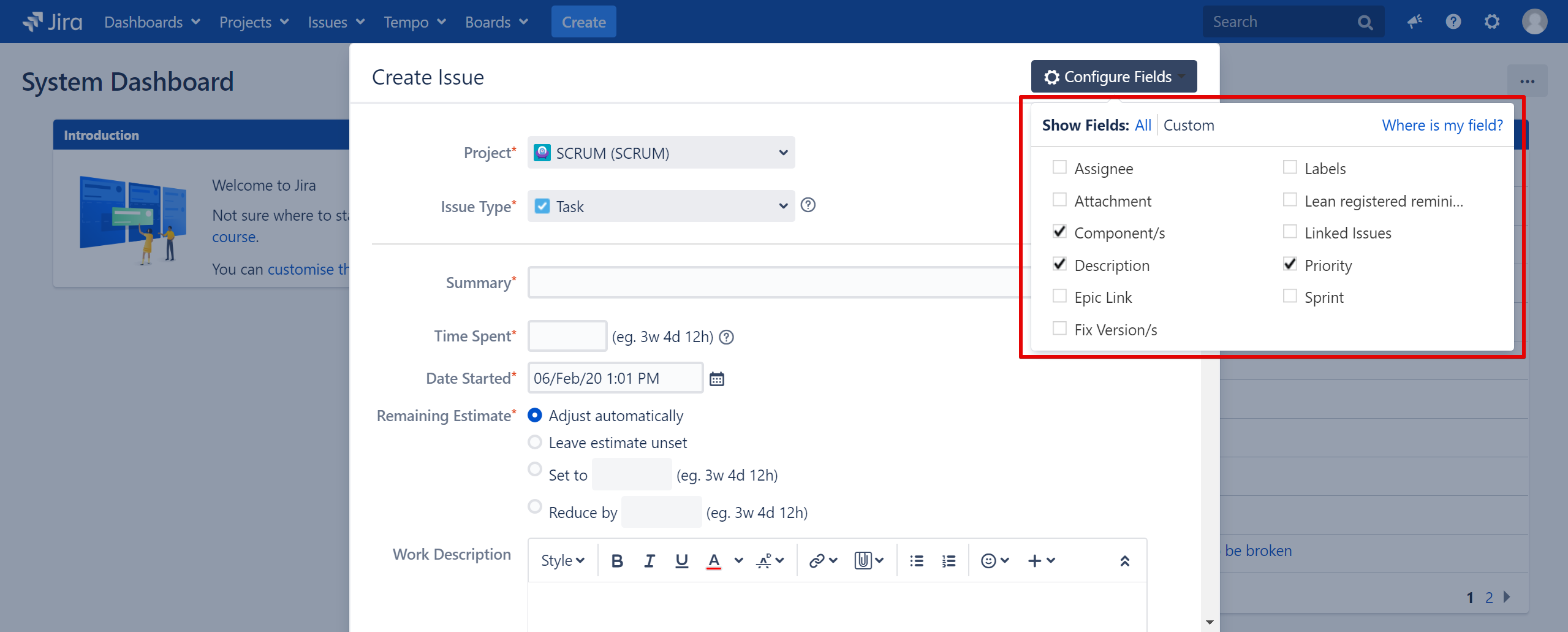Apply text color in editor toolbar
The height and width of the screenshot is (632, 1568).
tap(713, 561)
